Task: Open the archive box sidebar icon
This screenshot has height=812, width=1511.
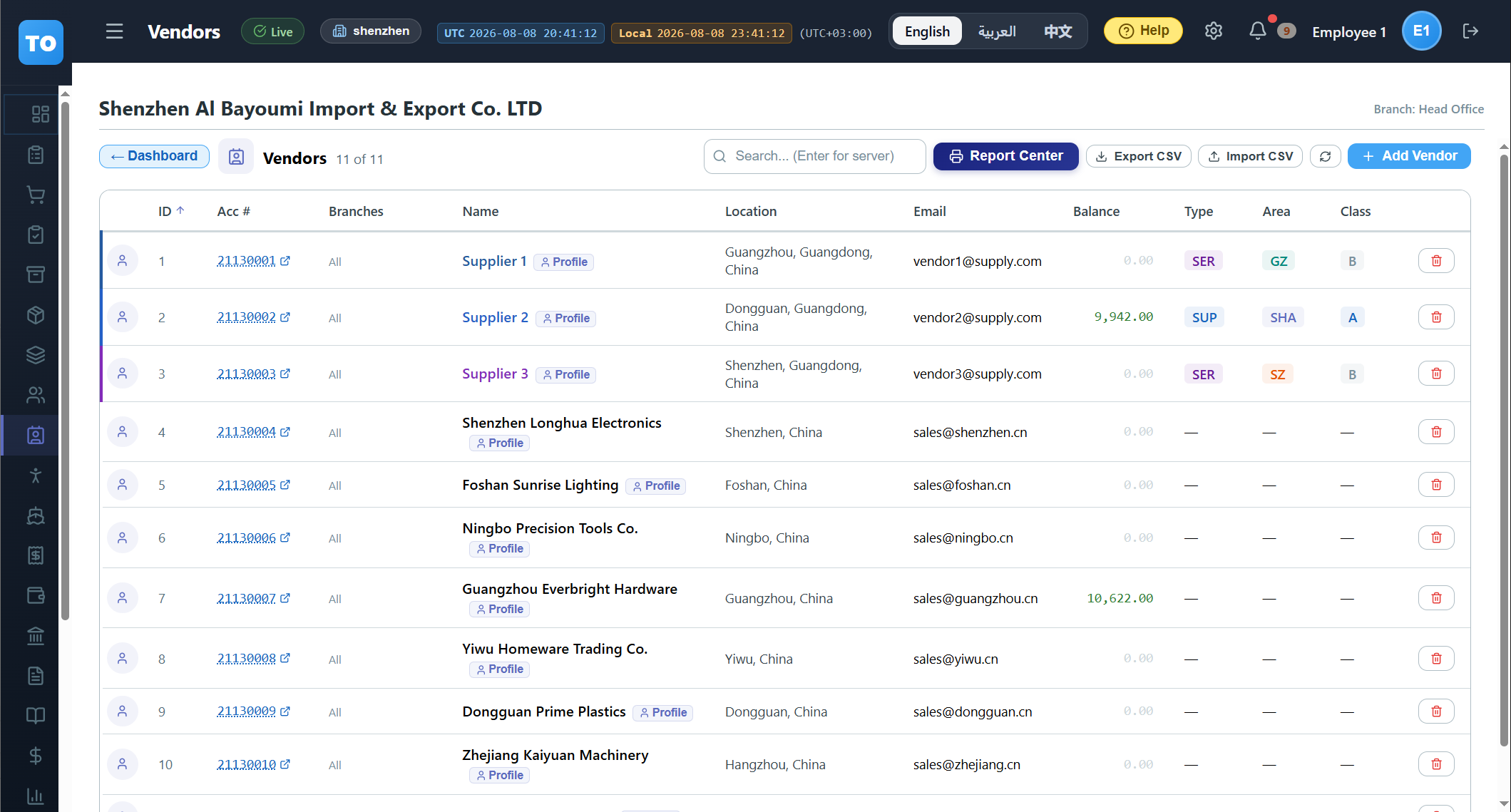Action: (36, 274)
